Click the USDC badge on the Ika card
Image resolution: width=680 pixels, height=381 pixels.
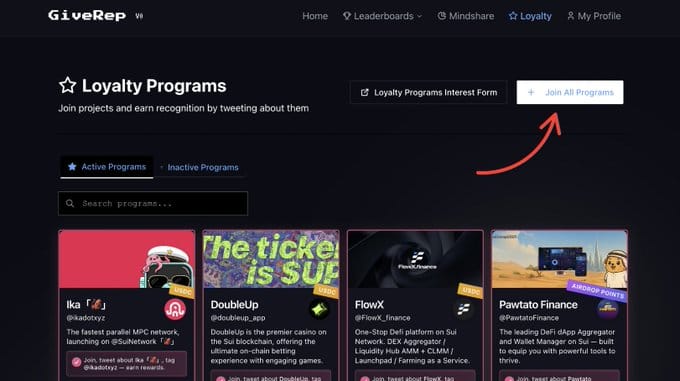pos(182,291)
